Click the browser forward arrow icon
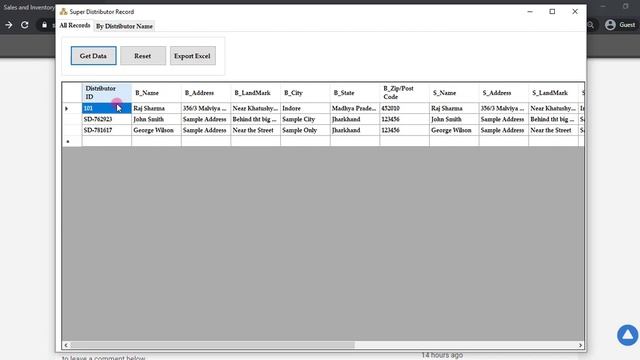This screenshot has height=360, width=640. tap(9, 25)
